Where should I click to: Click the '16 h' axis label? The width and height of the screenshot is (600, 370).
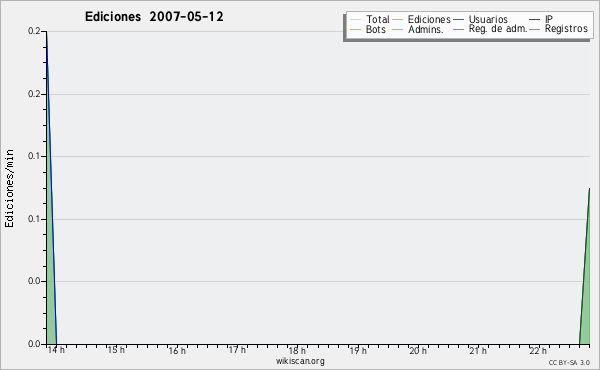pos(177,350)
